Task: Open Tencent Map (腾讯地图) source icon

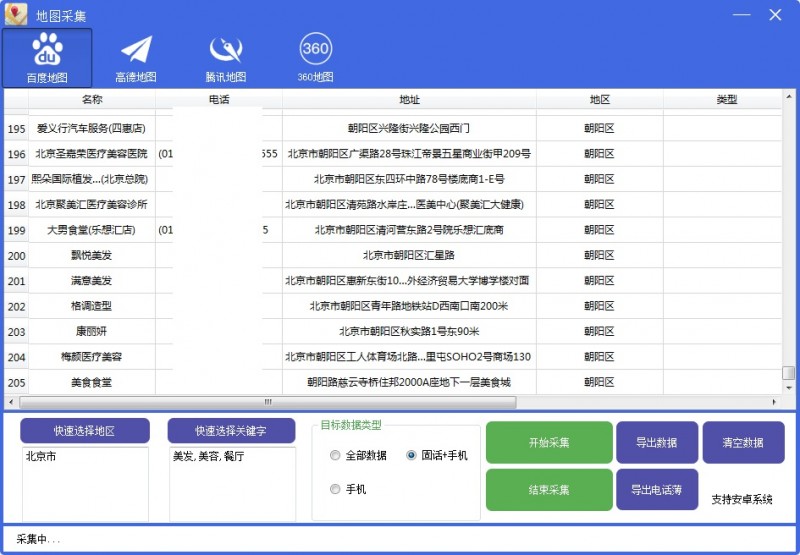Action: coord(225,57)
